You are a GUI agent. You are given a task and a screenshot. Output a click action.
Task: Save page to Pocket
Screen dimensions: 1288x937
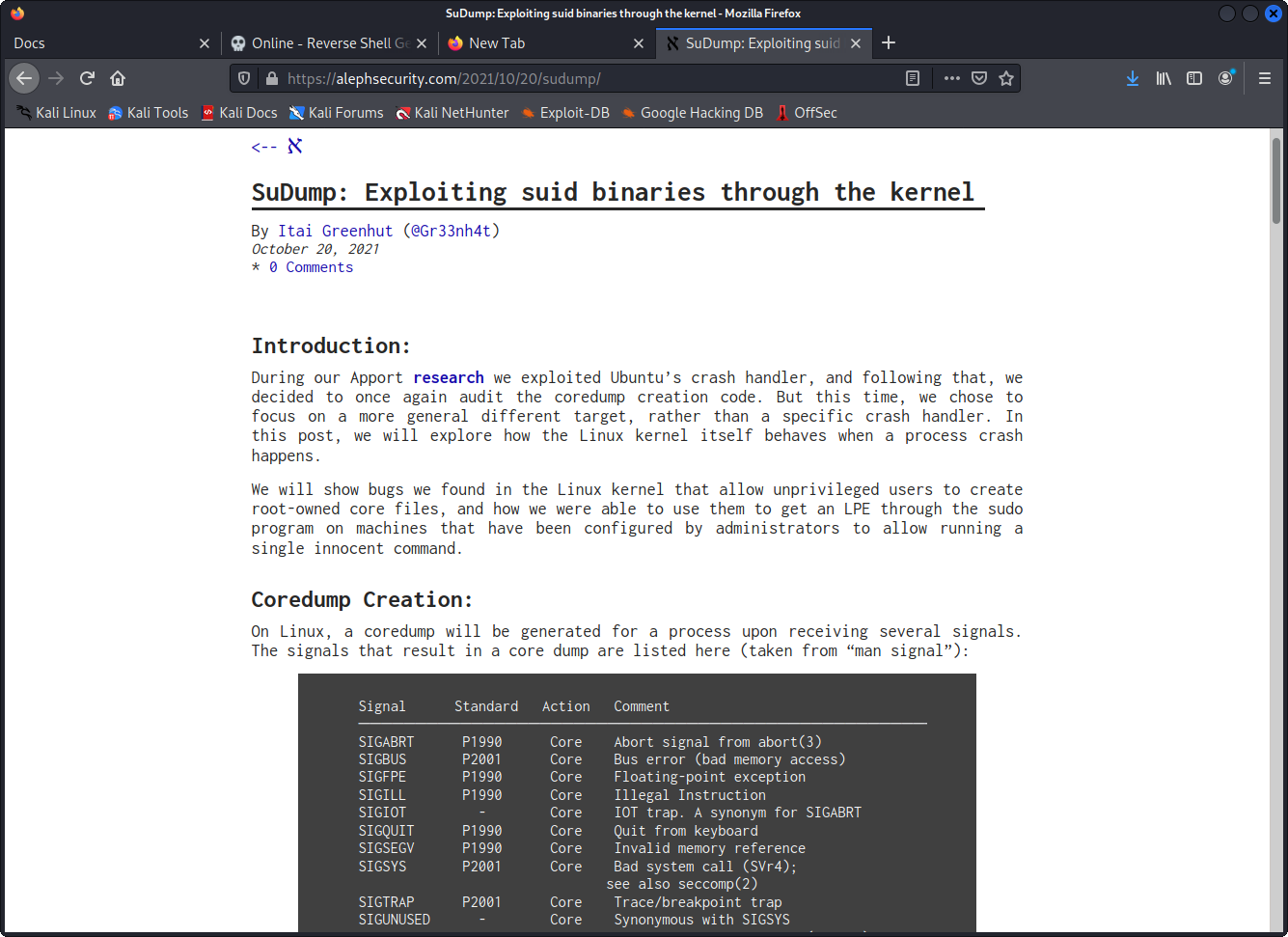(x=979, y=78)
